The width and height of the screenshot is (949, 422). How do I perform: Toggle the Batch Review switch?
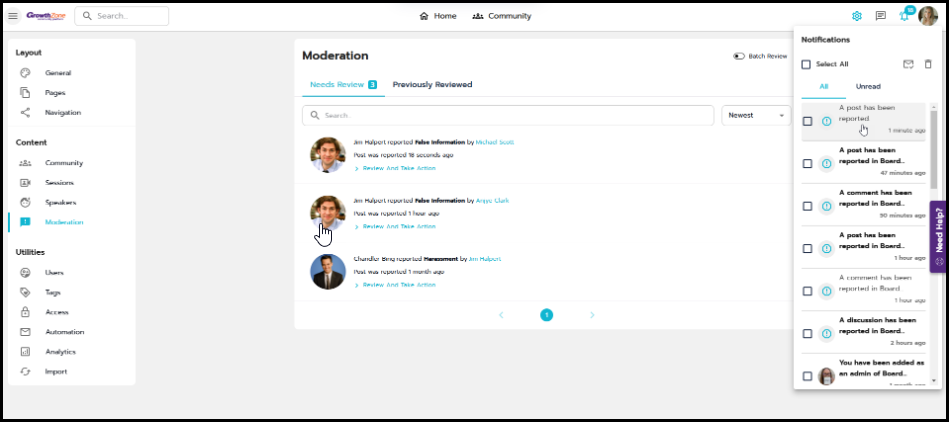click(x=740, y=56)
